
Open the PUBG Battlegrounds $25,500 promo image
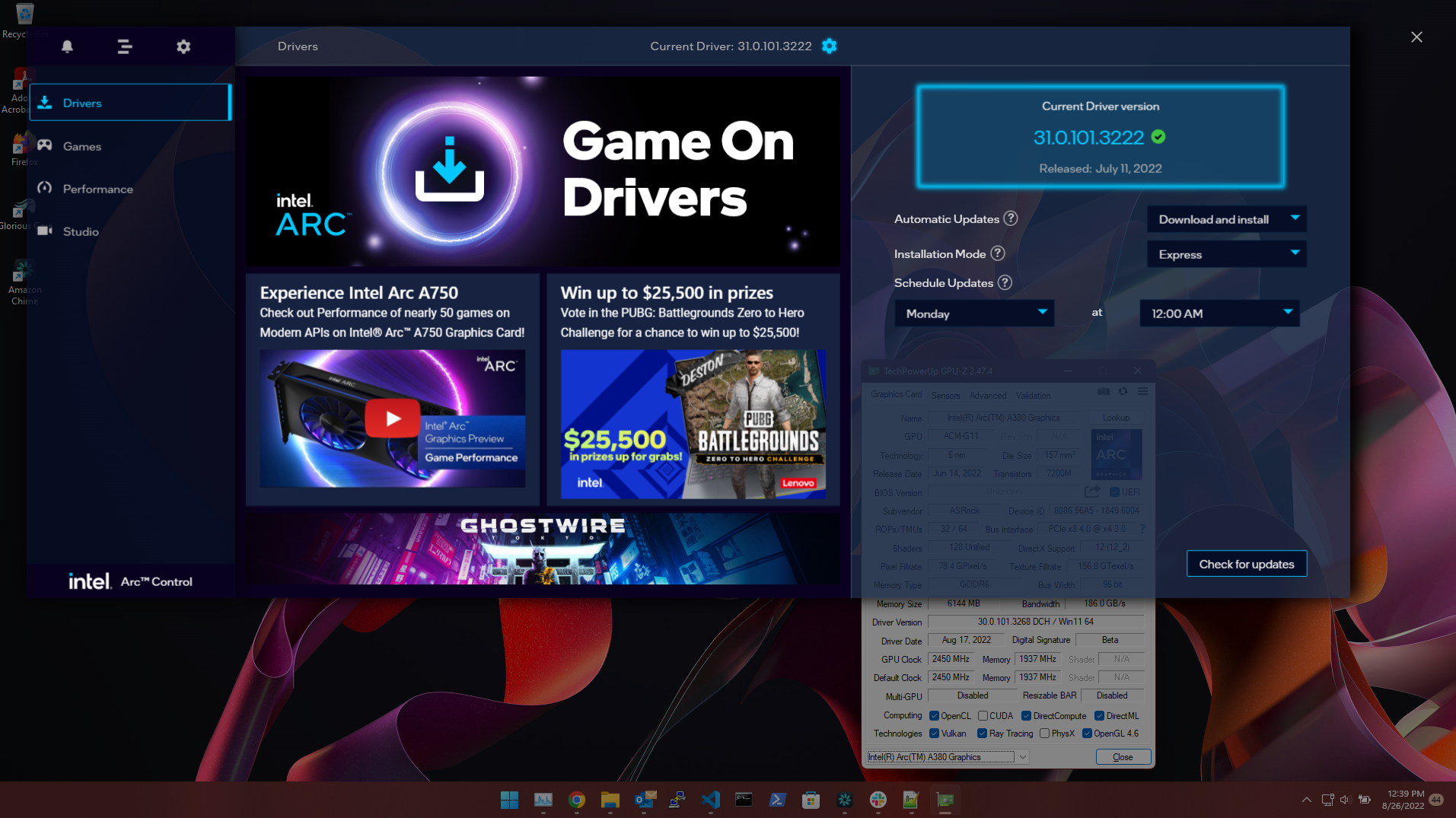(693, 425)
